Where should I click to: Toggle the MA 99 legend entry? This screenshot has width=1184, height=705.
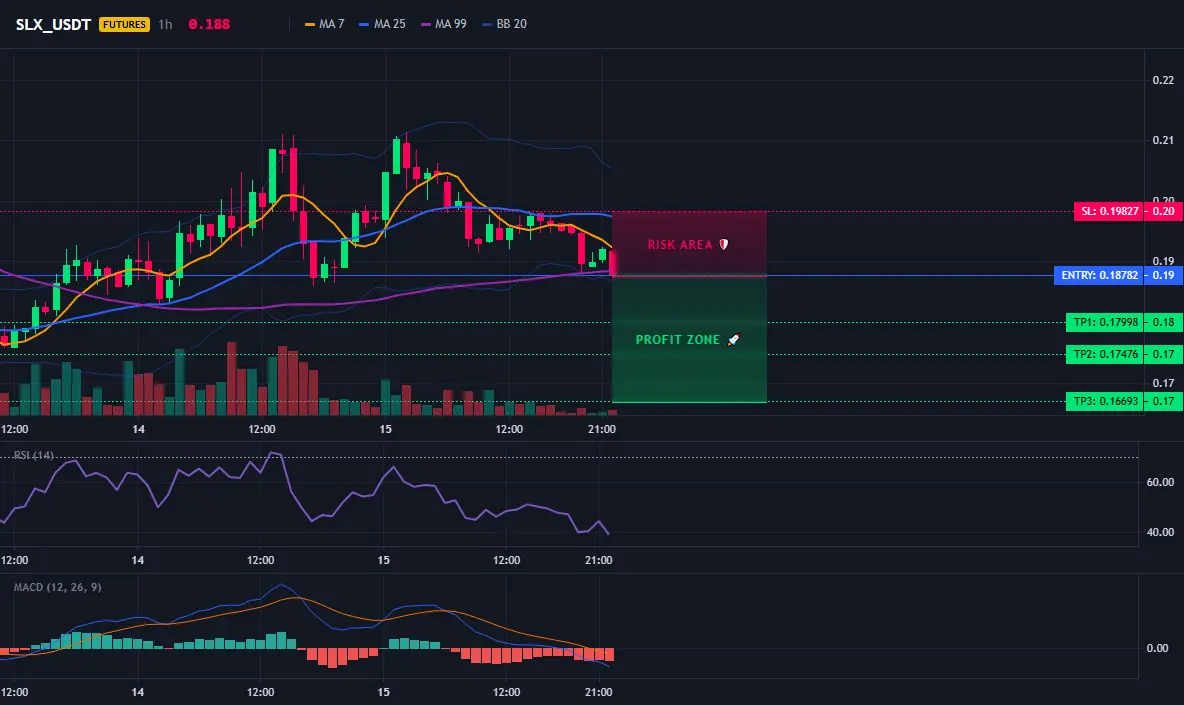click(x=444, y=24)
